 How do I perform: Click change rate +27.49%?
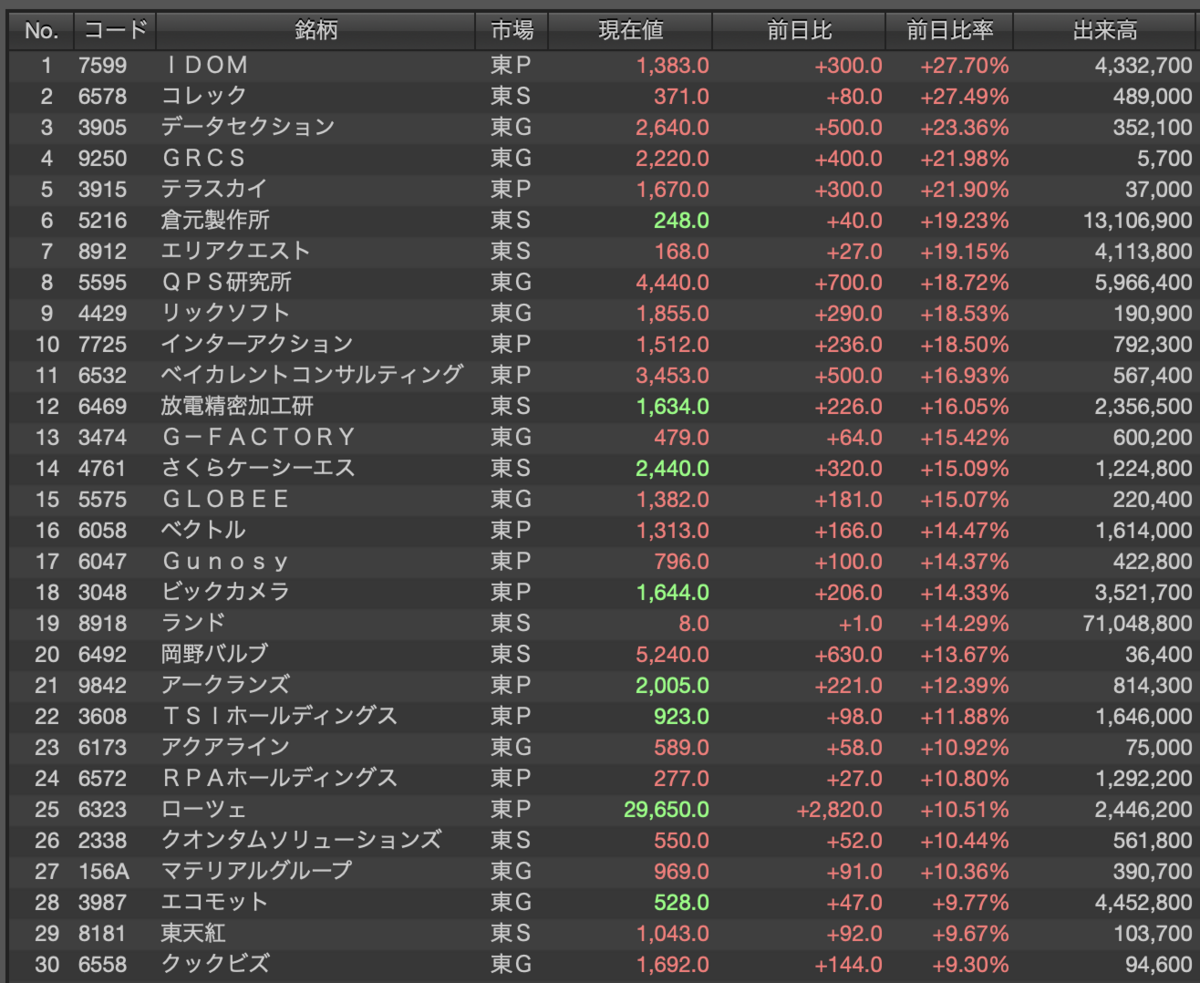[x=965, y=96]
